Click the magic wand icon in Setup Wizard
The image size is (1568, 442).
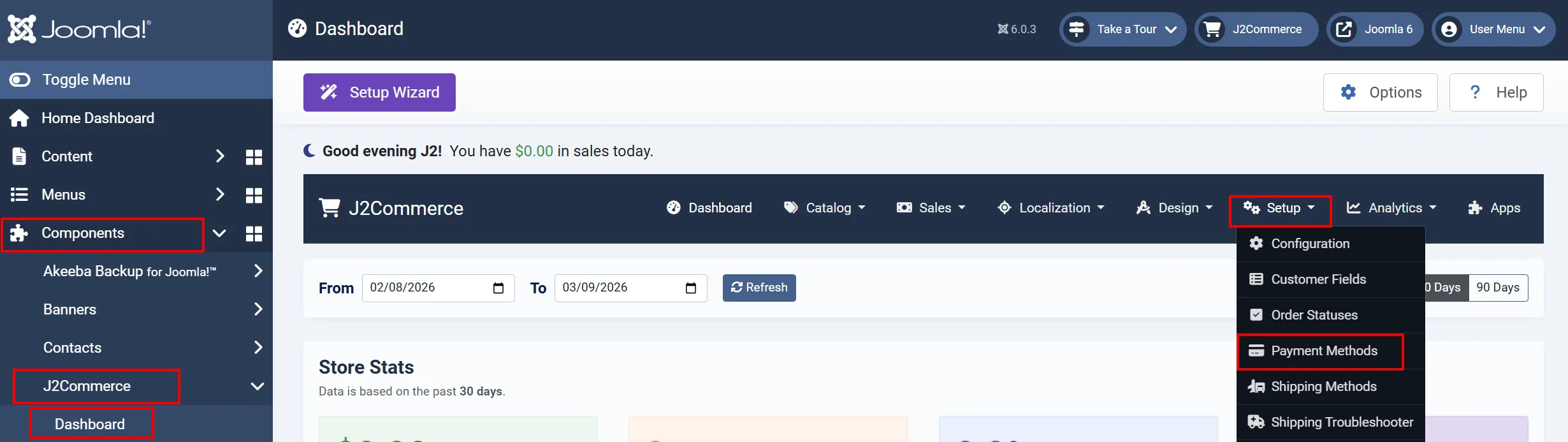[329, 92]
